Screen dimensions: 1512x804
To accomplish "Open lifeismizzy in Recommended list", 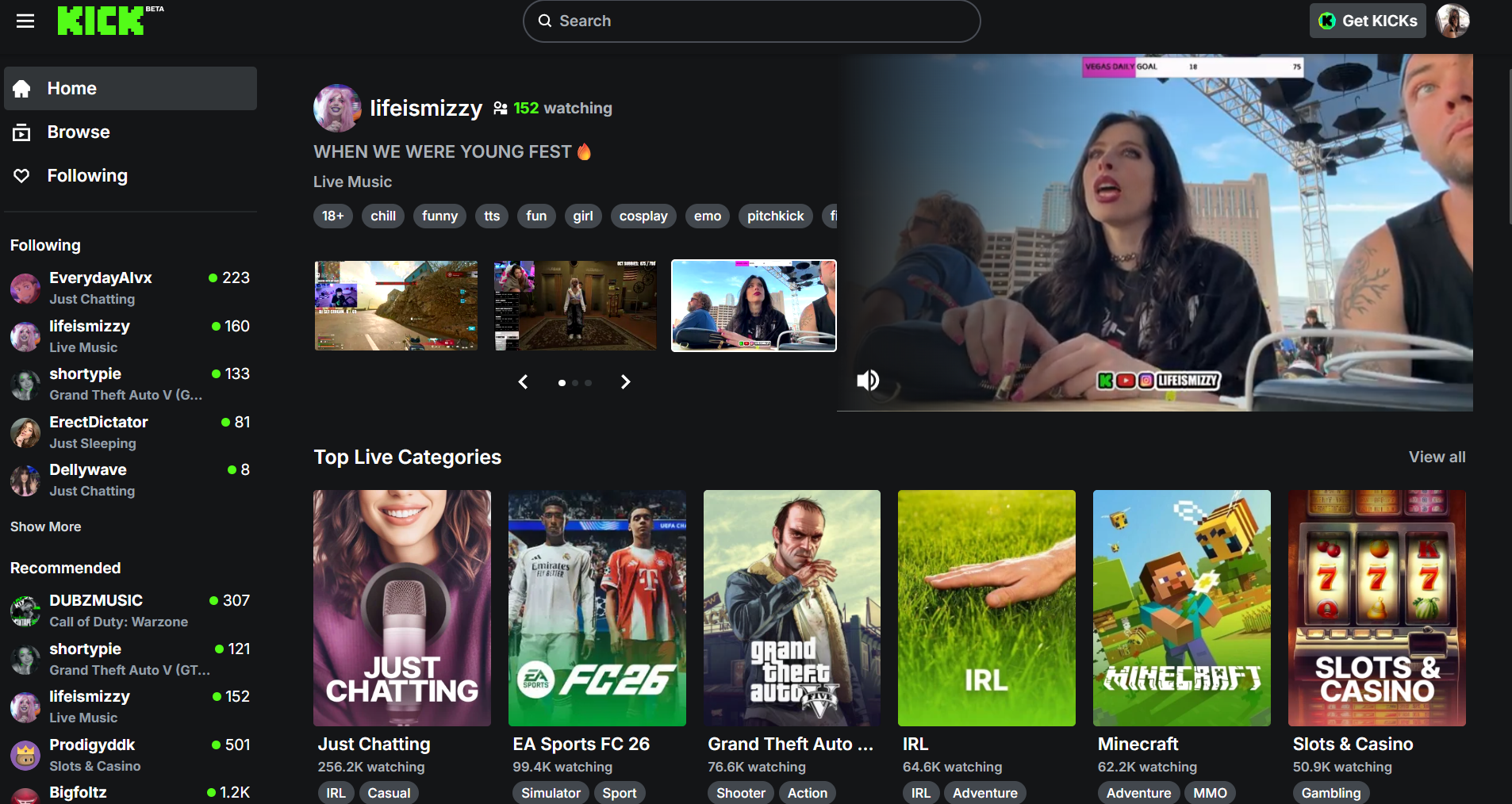I will [x=130, y=706].
